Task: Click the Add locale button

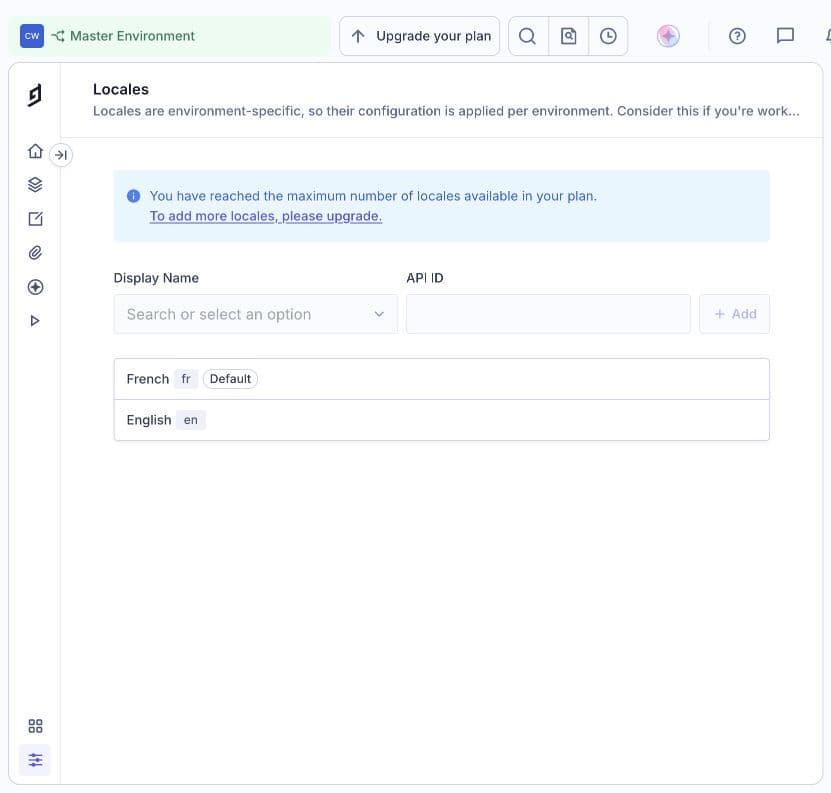Action: (x=735, y=314)
